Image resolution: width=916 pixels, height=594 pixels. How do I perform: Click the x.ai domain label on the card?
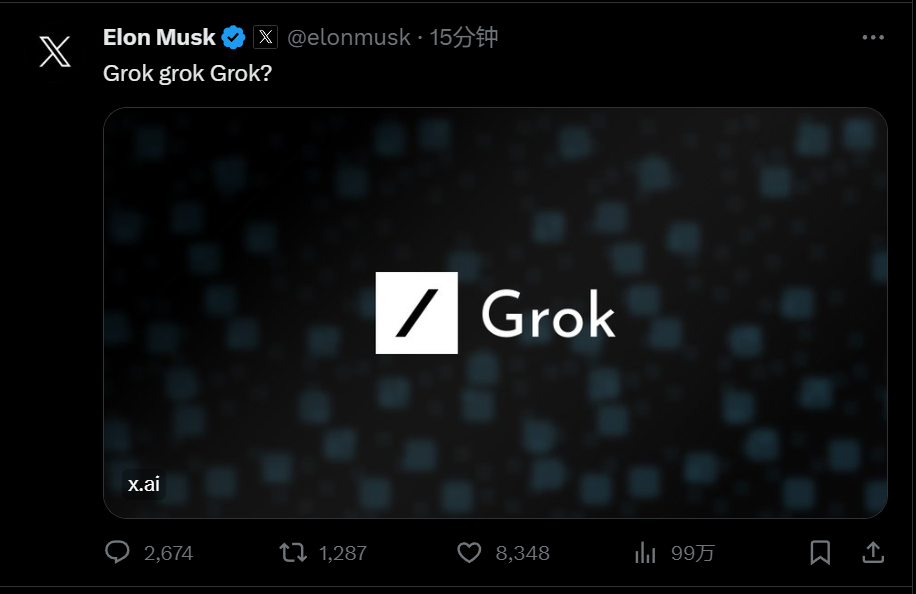point(144,484)
